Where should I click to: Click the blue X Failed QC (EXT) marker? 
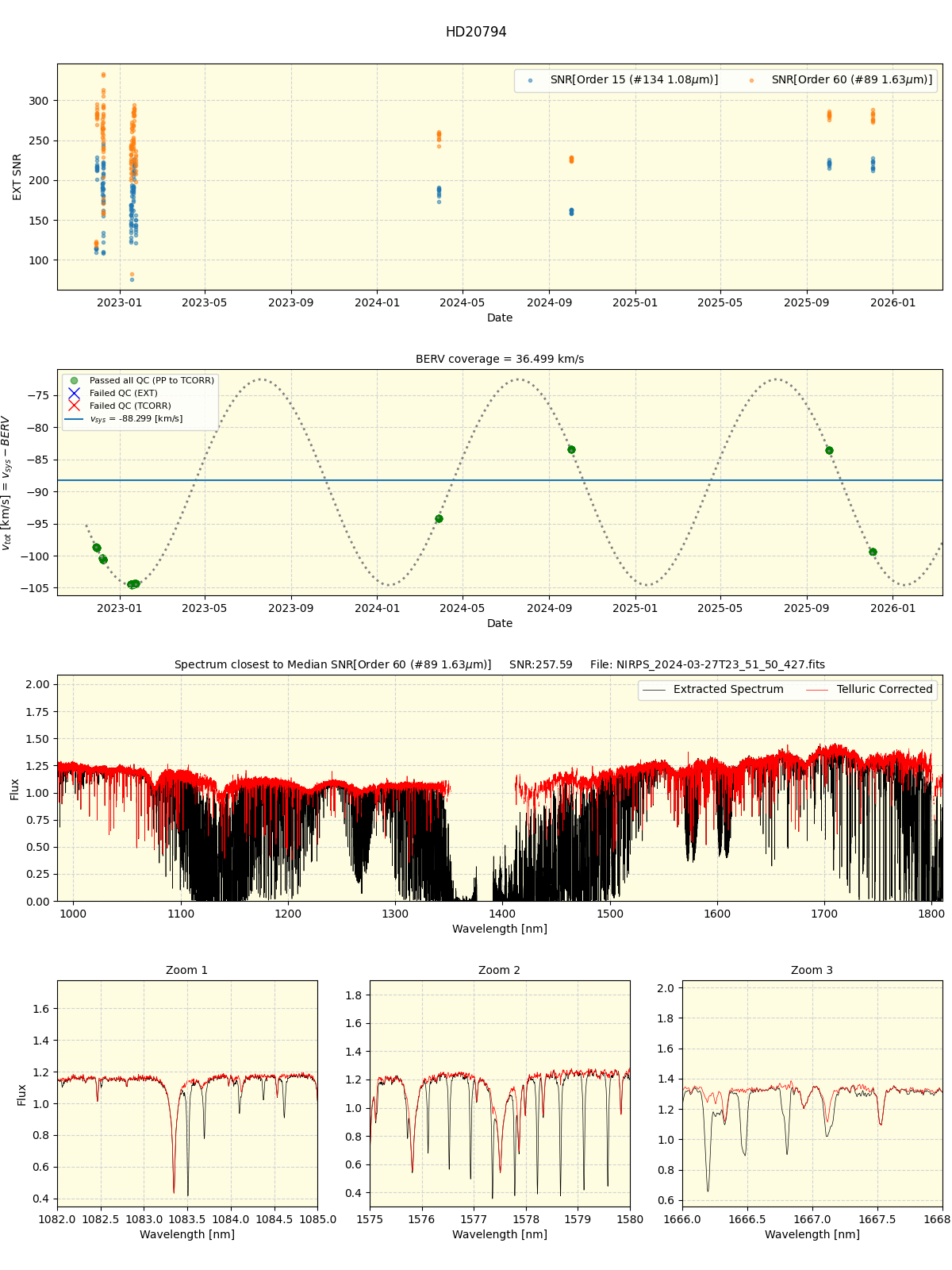tap(74, 393)
